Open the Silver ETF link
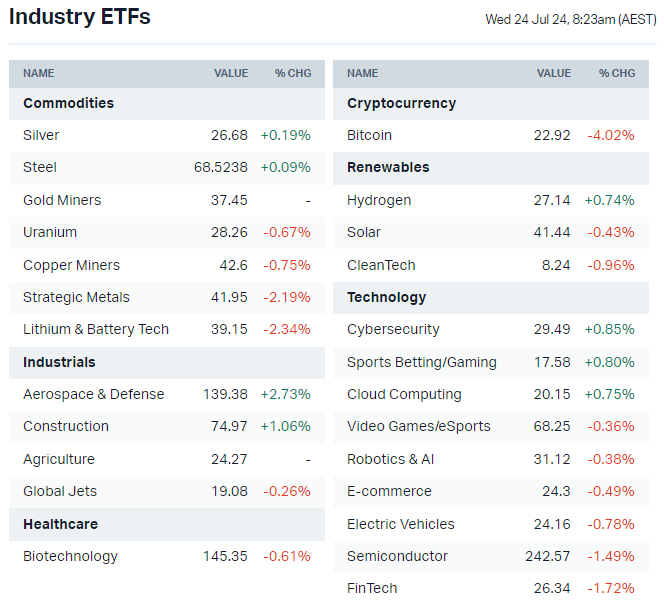 tap(41, 135)
